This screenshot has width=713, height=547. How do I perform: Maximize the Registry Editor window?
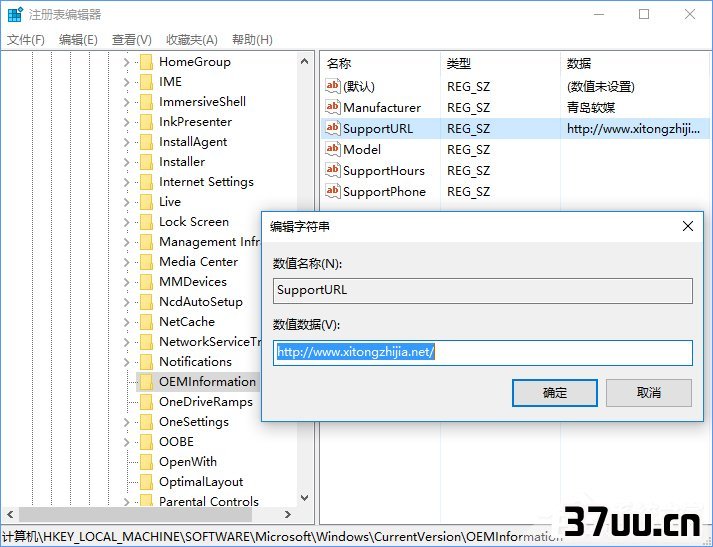[x=644, y=15]
